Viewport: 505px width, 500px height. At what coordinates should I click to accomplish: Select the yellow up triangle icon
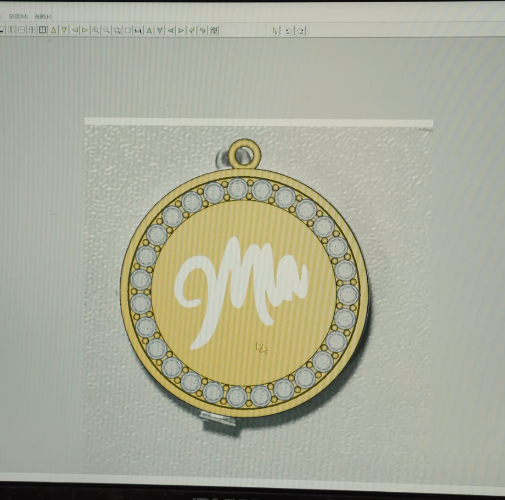(x=53, y=30)
